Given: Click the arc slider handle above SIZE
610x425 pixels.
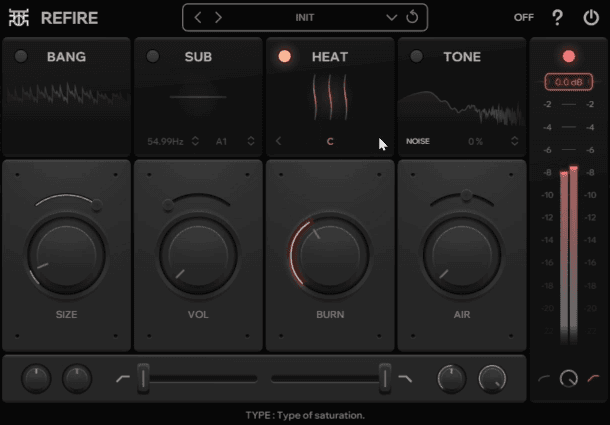Looking at the screenshot, I should 97,205.
